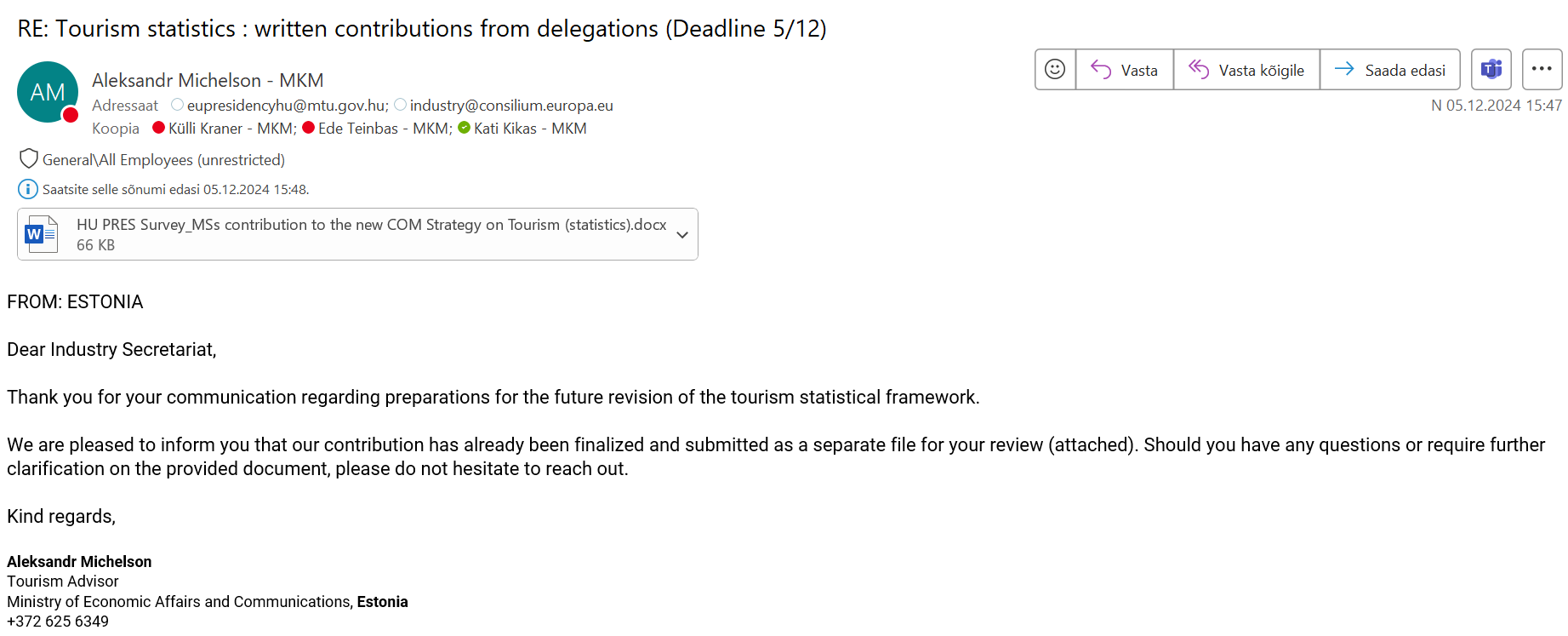Viewport: 1568px width, 636px height.
Task: Open Ede Teinbas - MKM contact
Action: coord(385,129)
